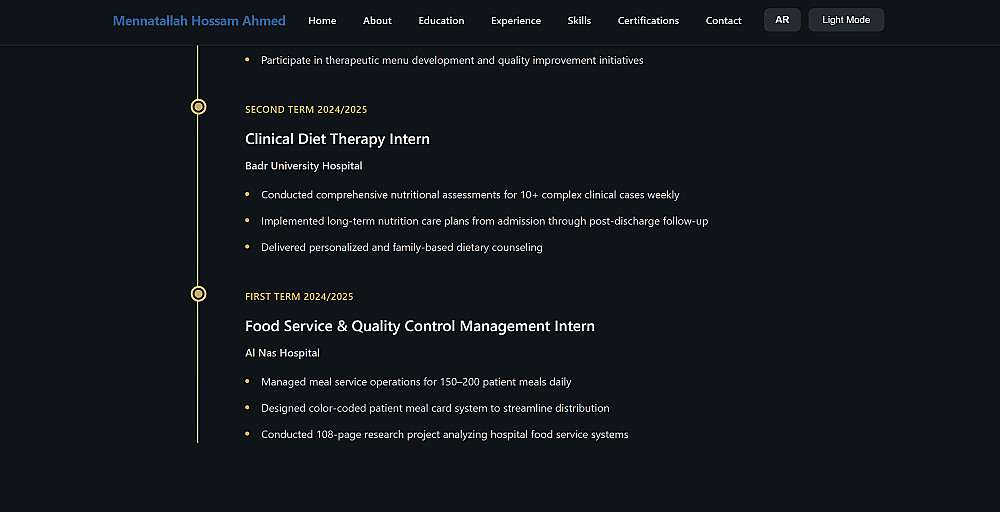This screenshot has width=1000, height=512.
Task: Click the color-coded patient meal card bullet
Action: (x=435, y=408)
